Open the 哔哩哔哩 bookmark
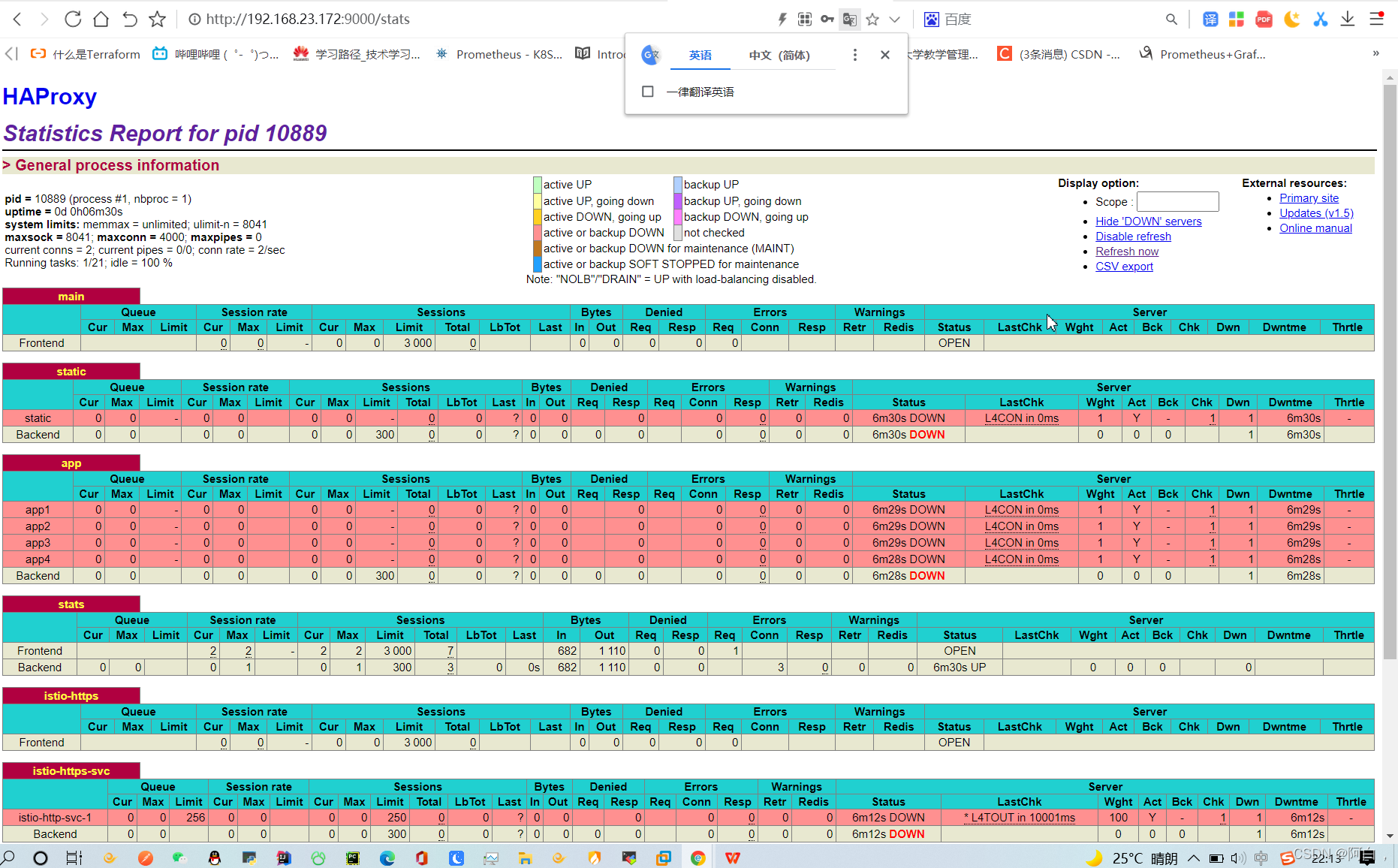The height and width of the screenshot is (868, 1398). pyautogui.click(x=215, y=54)
